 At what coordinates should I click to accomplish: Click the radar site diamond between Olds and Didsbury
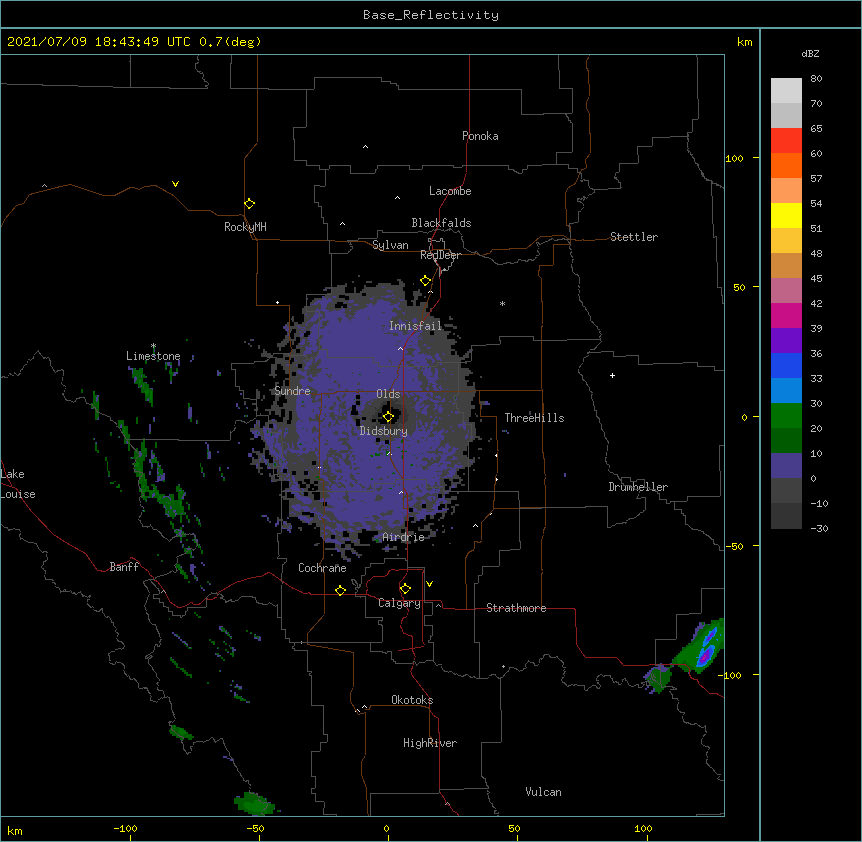click(388, 416)
